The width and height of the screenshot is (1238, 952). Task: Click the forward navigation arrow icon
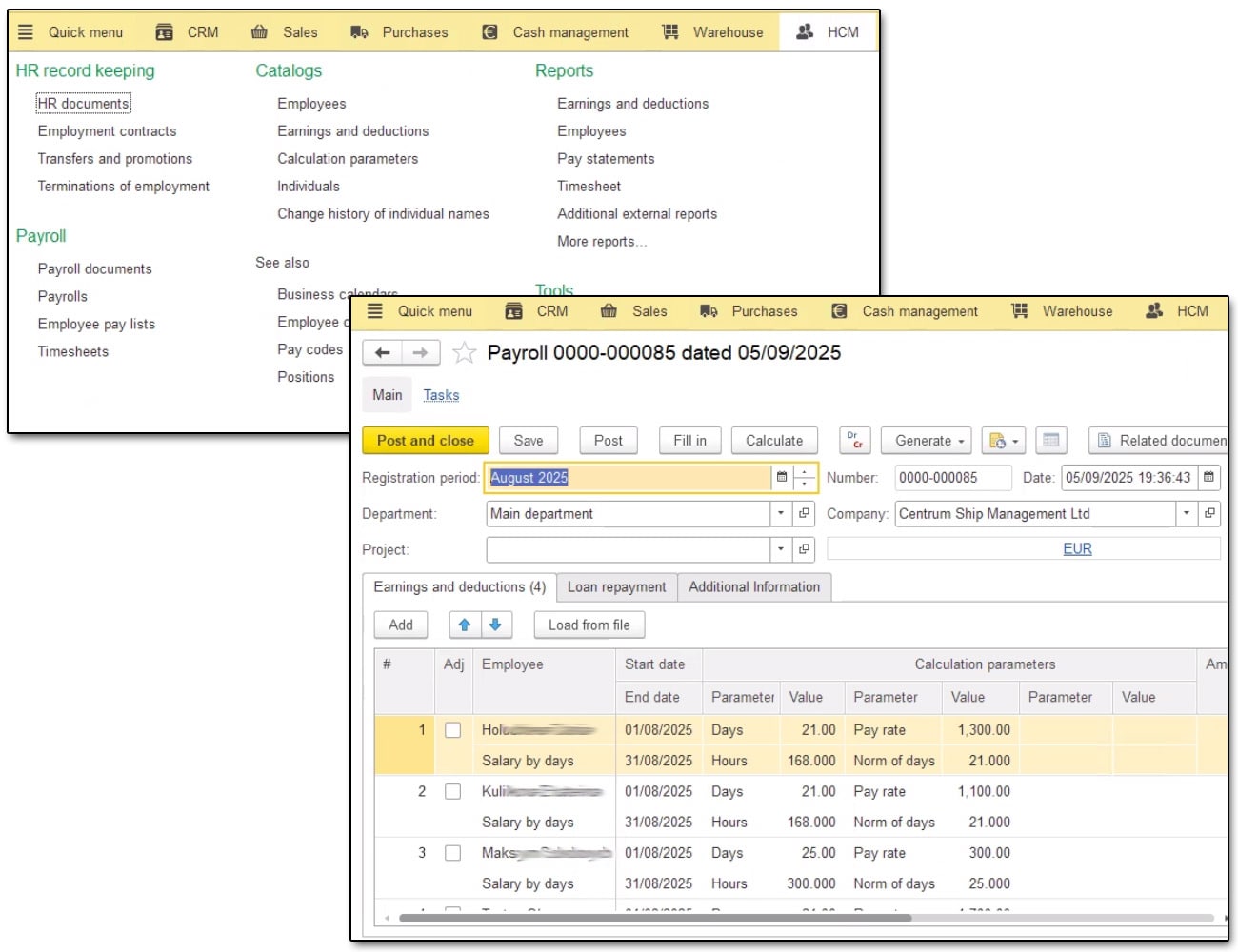point(420,353)
